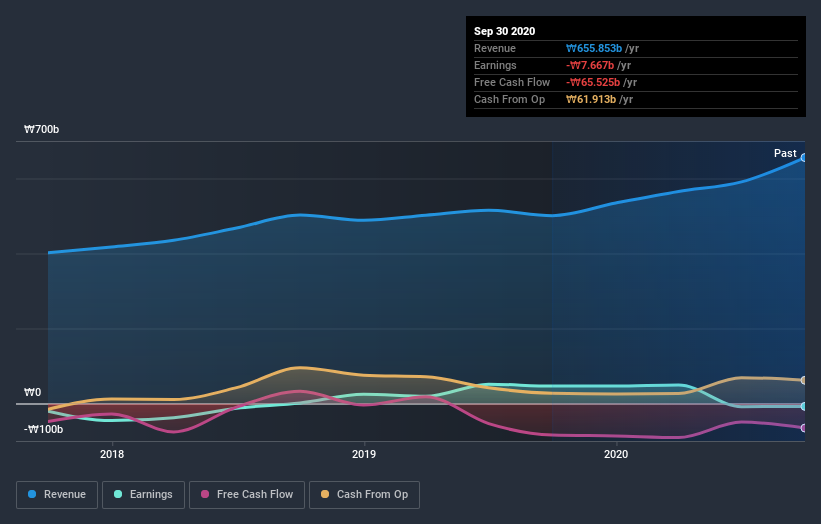Toggle the Revenue legend button

coord(57,495)
